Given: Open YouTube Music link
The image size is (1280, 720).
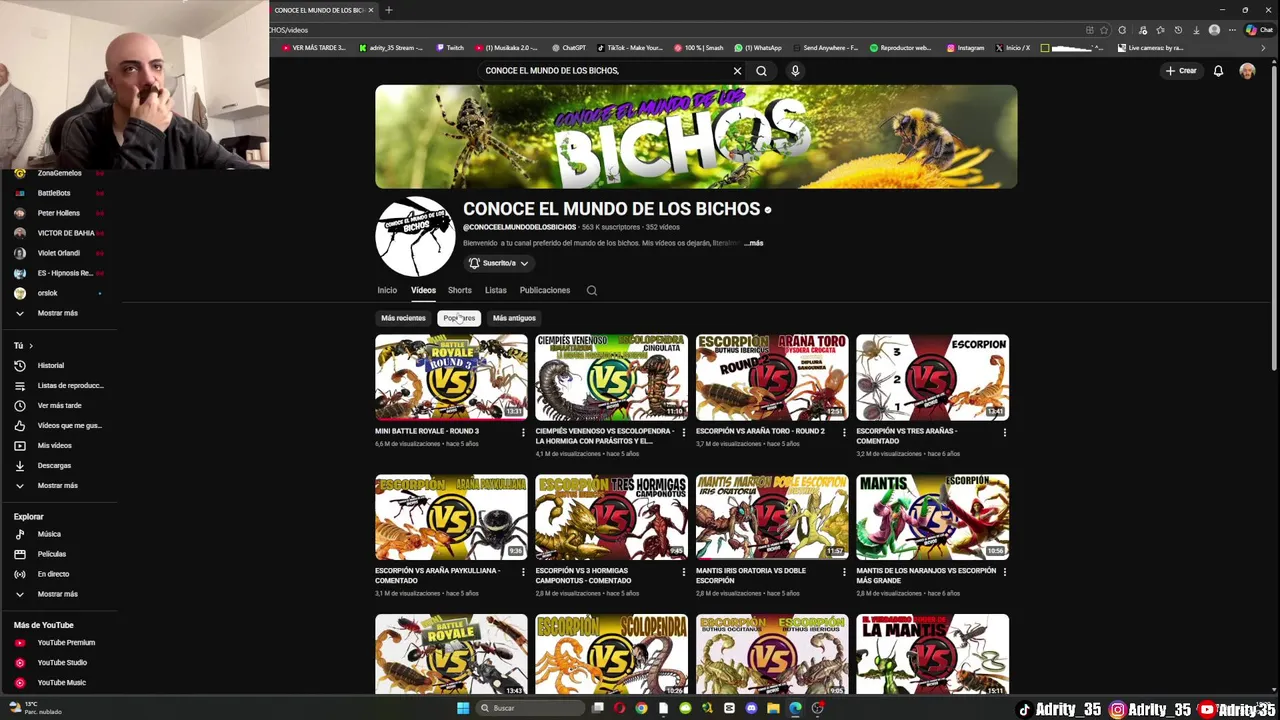Looking at the screenshot, I should (61, 682).
